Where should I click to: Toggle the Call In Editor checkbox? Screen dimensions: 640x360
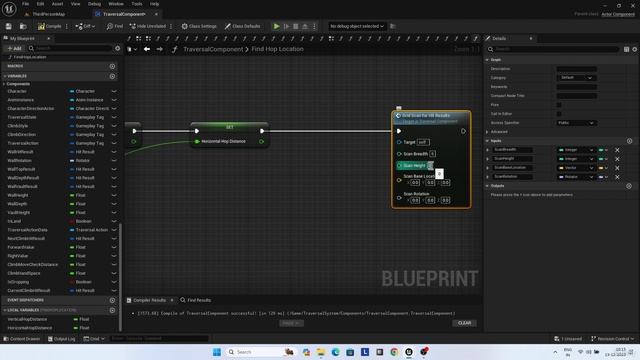559,114
